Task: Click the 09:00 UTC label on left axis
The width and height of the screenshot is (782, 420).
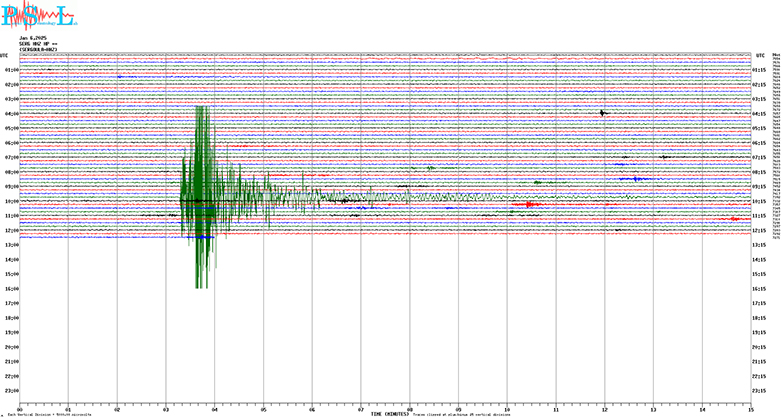Action: point(10,187)
